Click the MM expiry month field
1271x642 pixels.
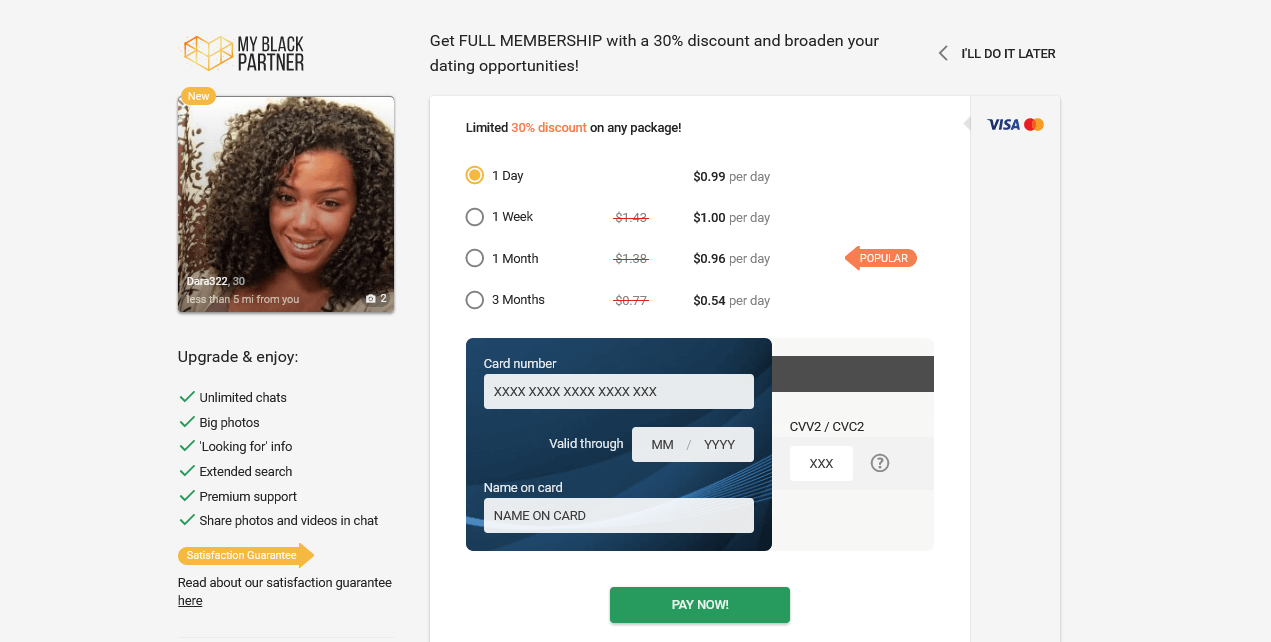pos(662,445)
